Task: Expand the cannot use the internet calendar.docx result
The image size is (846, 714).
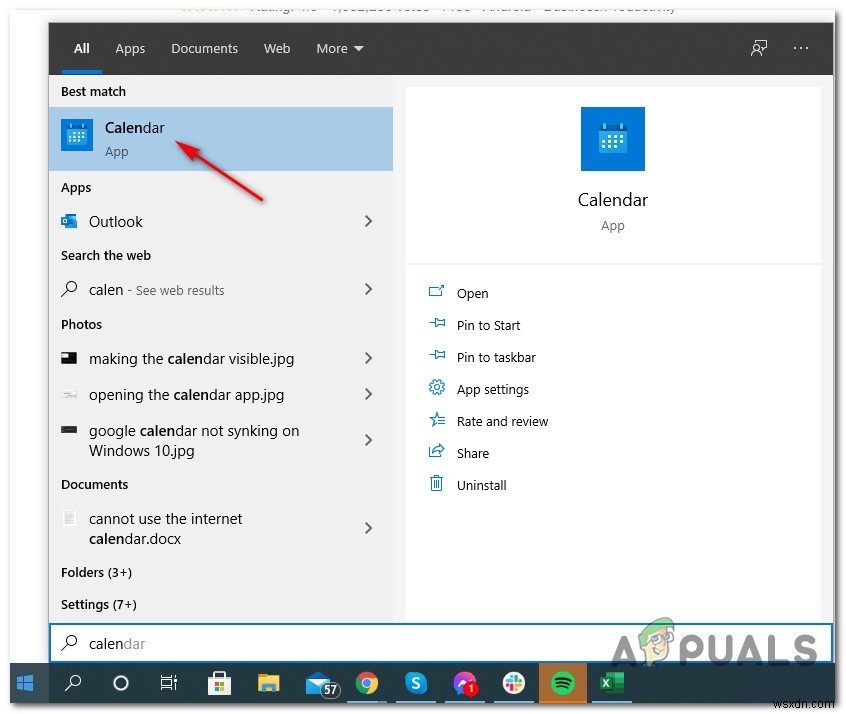Action: 369,528
